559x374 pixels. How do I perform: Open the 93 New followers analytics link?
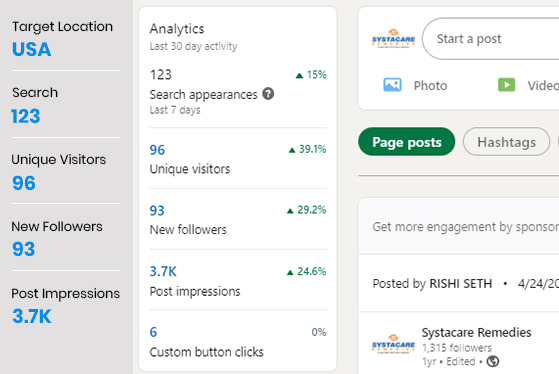tap(188, 220)
